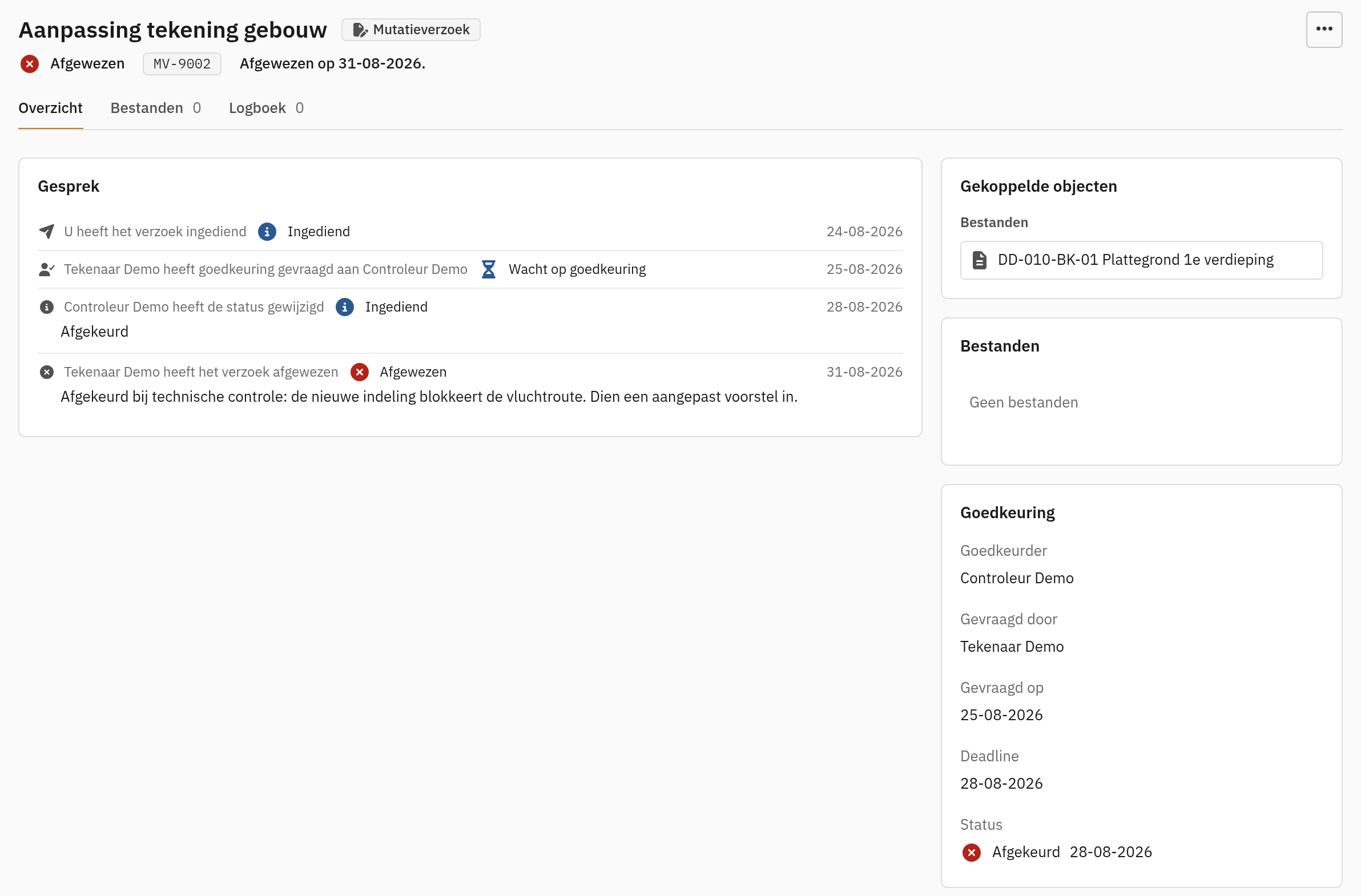Click the hourglass Wacht op goedkeuring icon
Viewport: 1361px width, 896px height.
click(x=488, y=269)
